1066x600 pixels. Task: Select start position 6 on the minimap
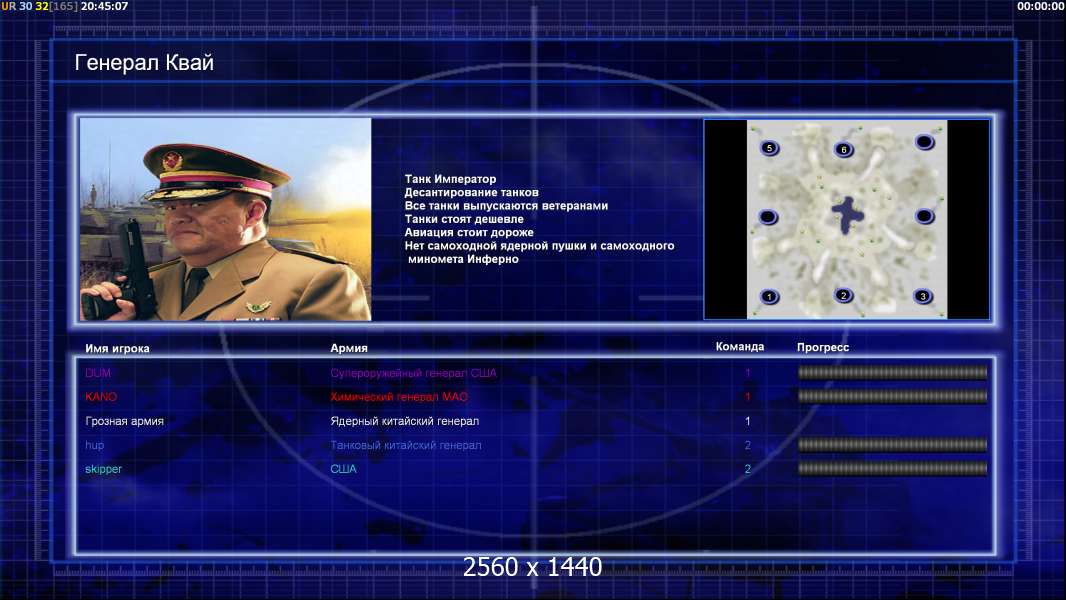click(844, 149)
